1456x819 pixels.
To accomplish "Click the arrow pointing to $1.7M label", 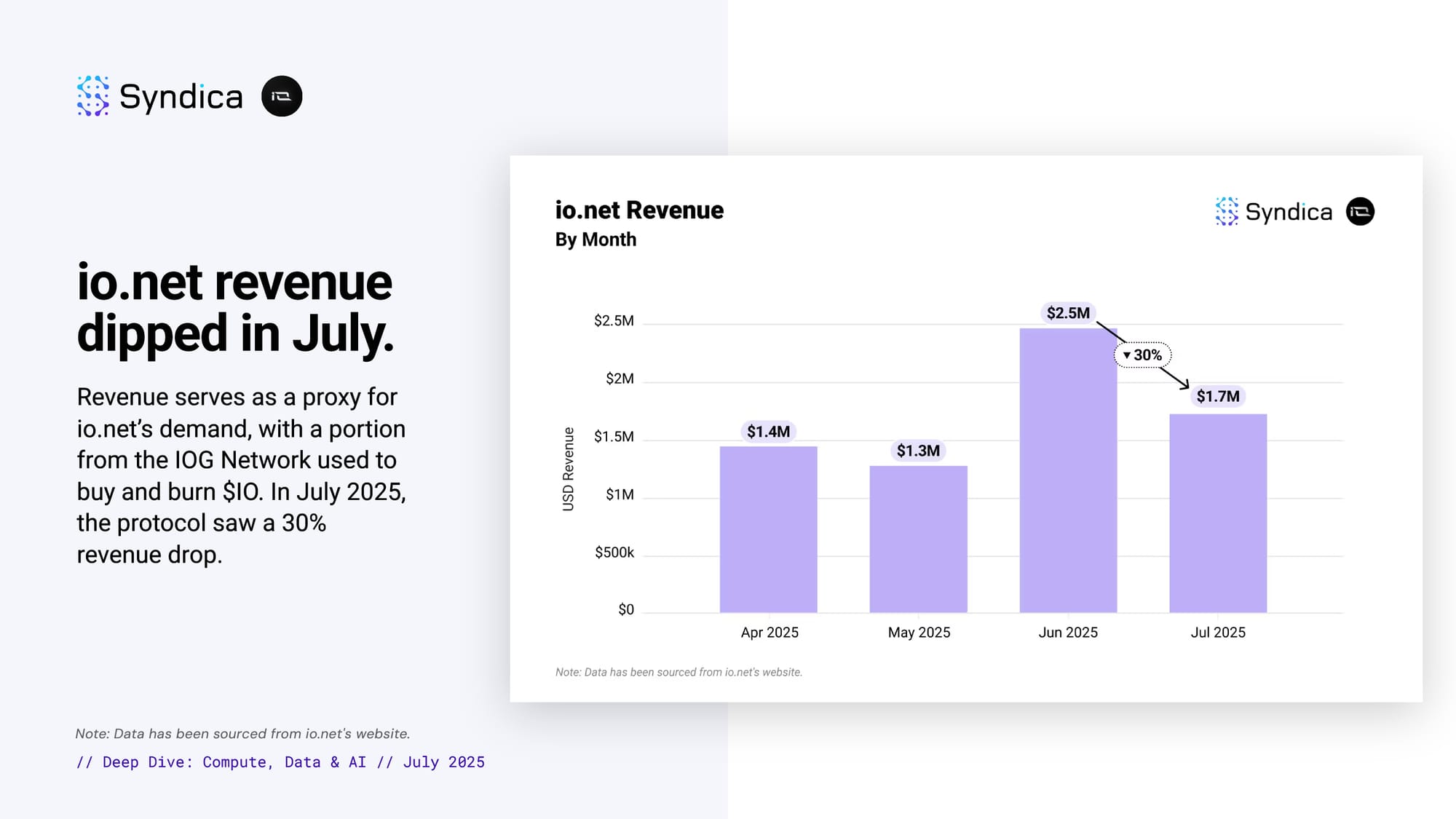I will tap(1175, 378).
